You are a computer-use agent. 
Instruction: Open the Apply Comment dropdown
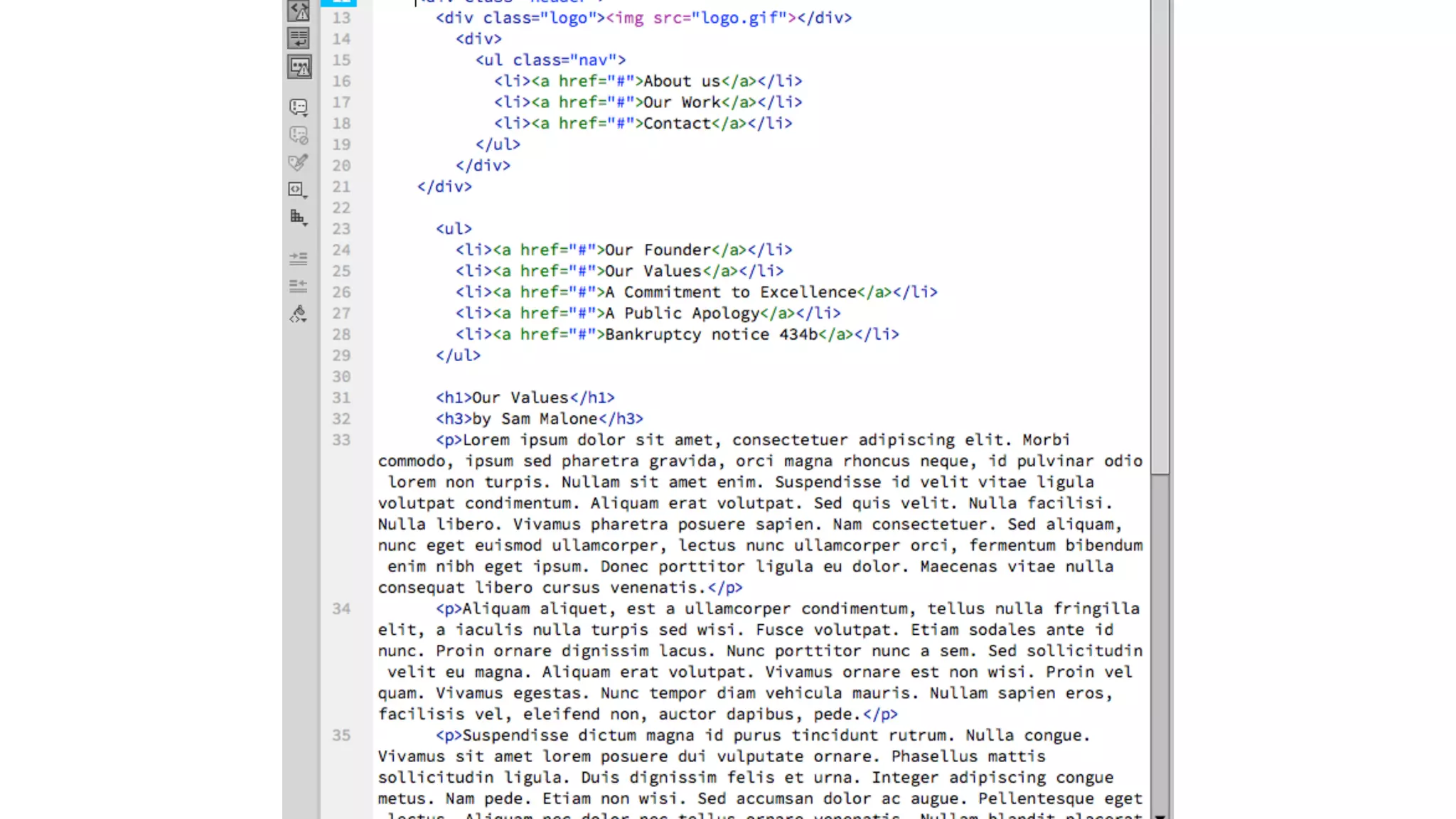tap(299, 107)
